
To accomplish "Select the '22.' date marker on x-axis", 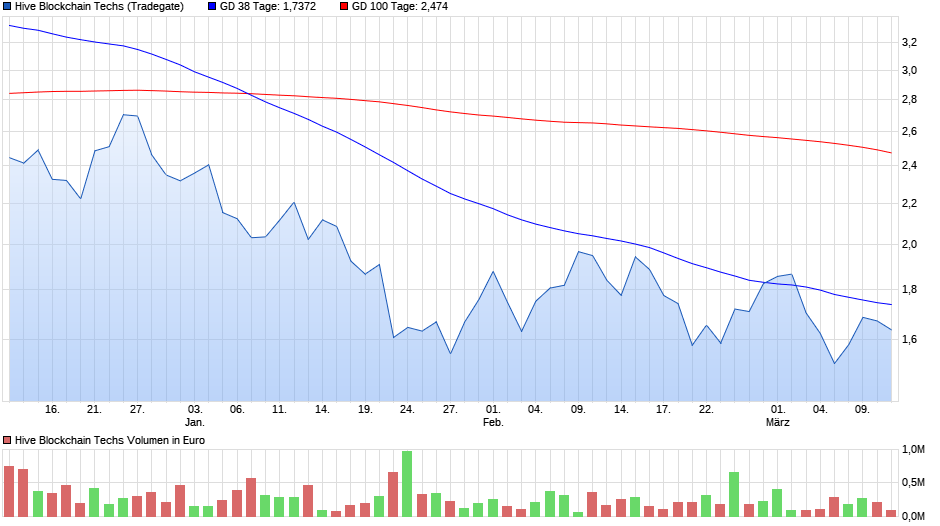I will point(706,409).
